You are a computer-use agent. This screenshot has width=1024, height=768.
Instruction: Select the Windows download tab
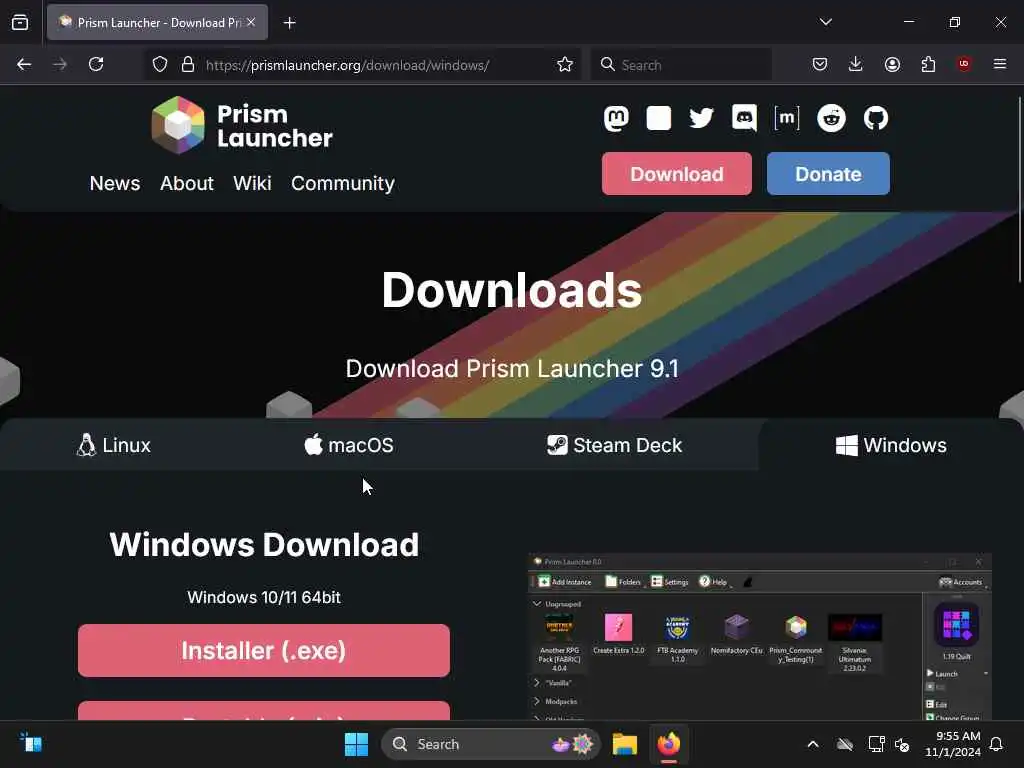point(891,445)
